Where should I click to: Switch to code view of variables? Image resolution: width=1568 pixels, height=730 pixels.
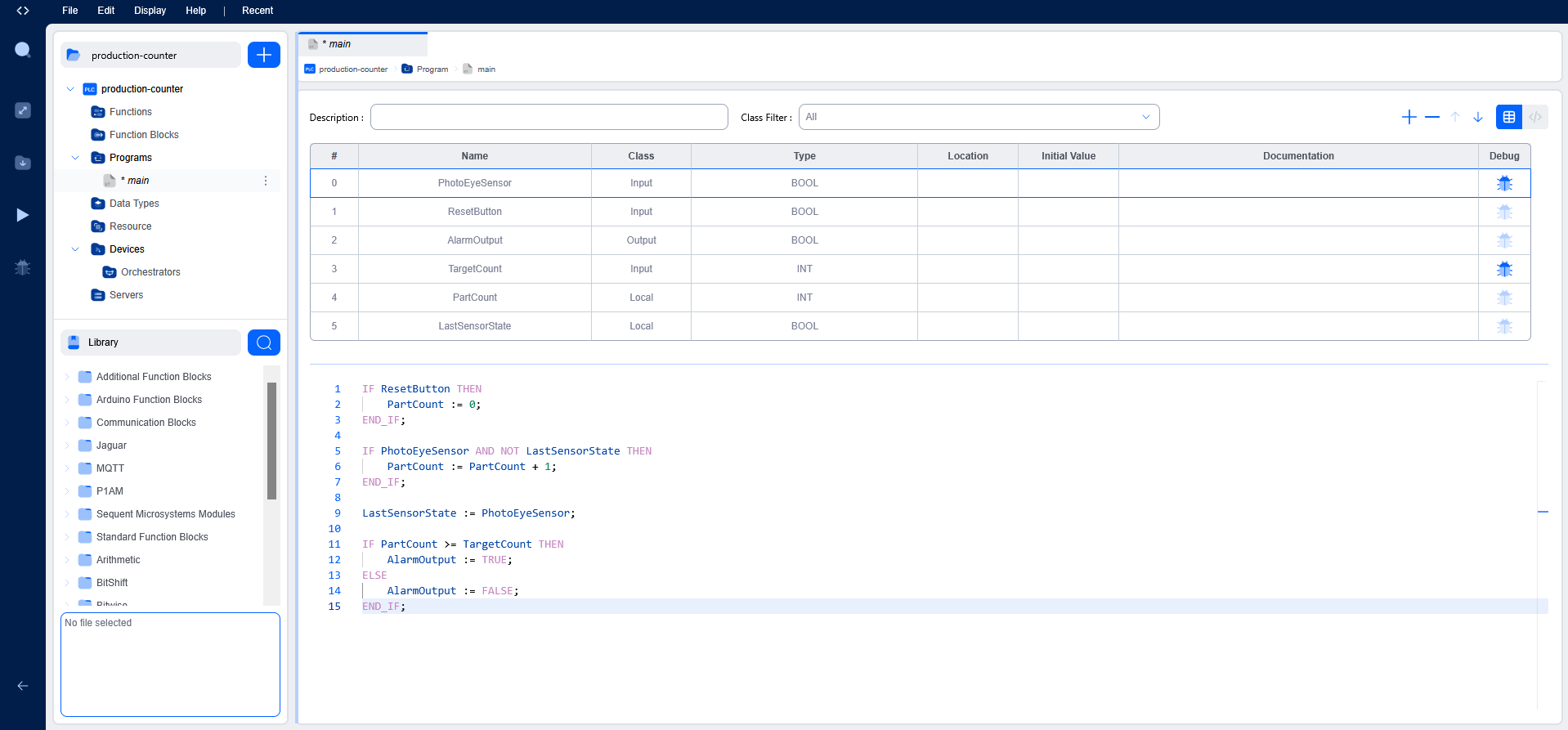(x=1535, y=117)
